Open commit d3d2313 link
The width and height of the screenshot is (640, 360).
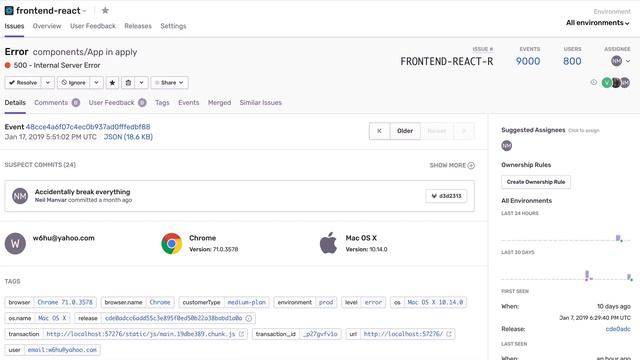[x=446, y=196]
